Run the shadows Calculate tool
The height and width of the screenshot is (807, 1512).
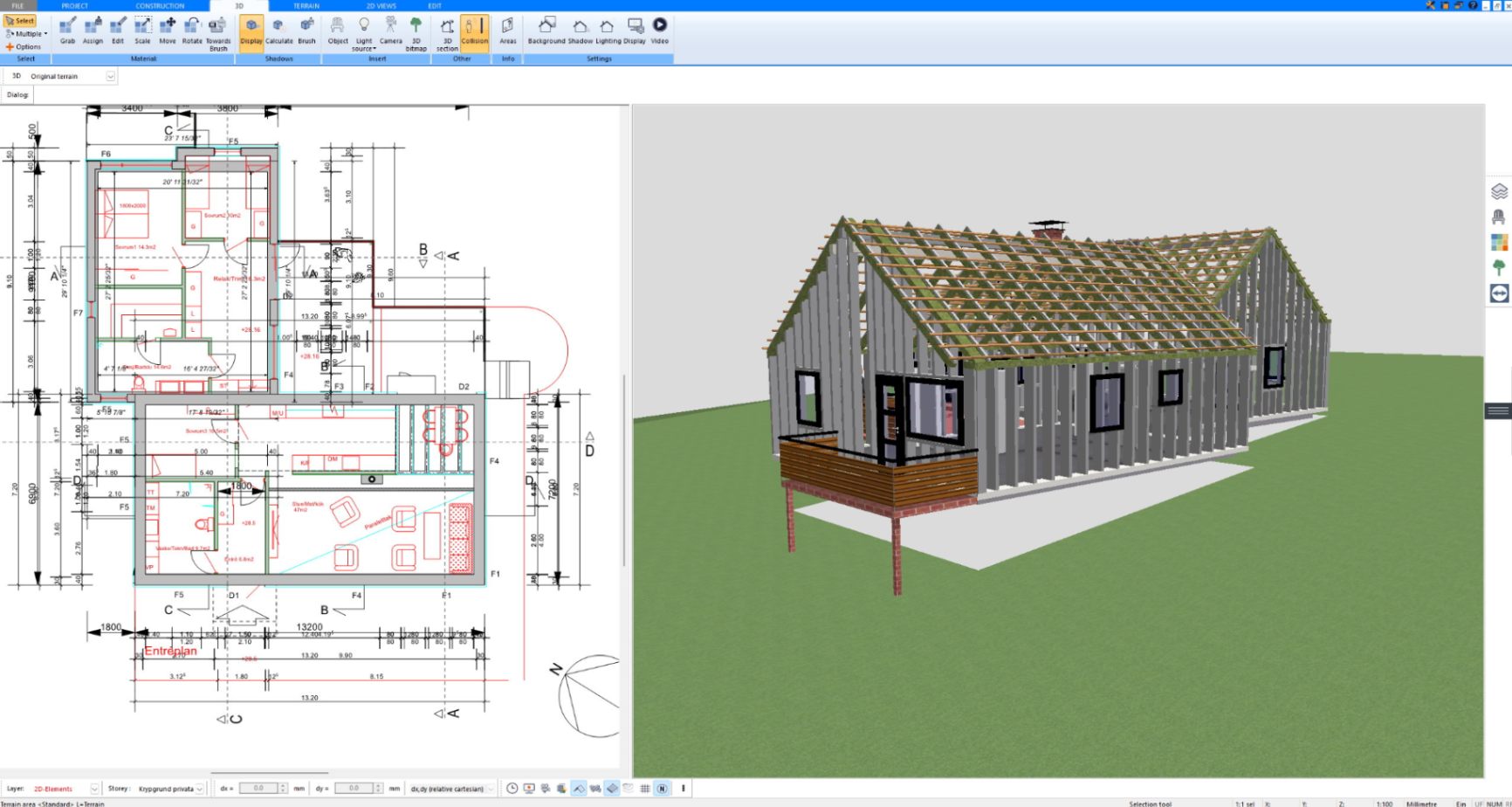pyautogui.click(x=279, y=31)
